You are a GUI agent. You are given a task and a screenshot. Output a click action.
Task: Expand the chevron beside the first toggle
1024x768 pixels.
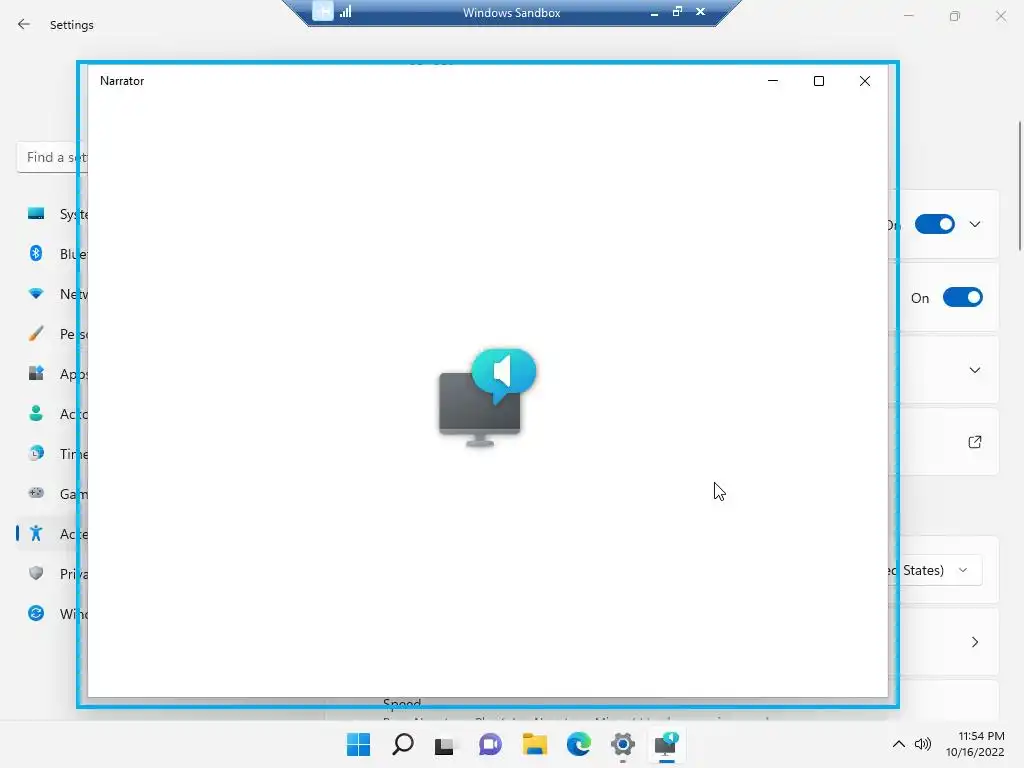pos(974,224)
